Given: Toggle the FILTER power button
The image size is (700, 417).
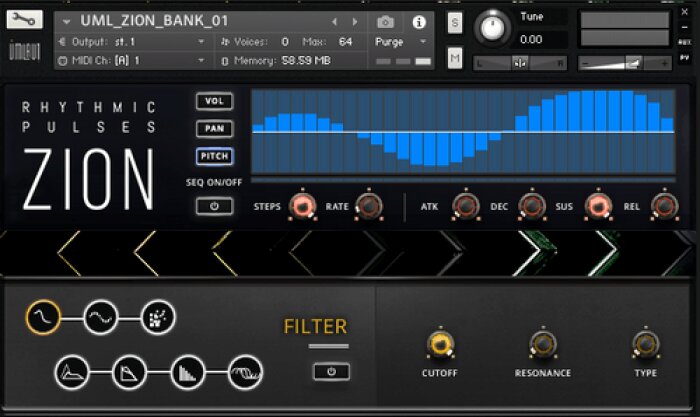Looking at the screenshot, I should 331,371.
